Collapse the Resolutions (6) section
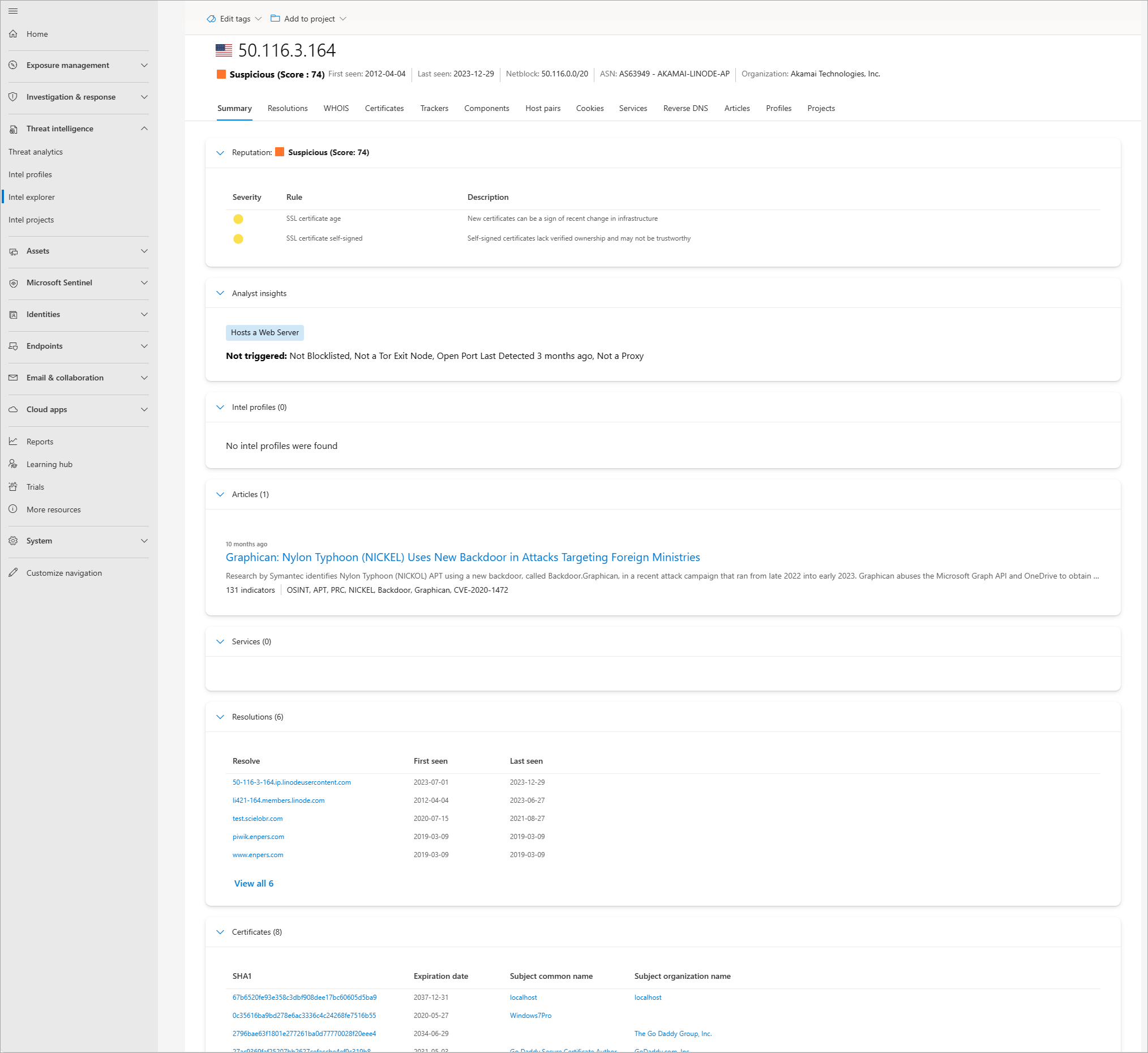This screenshot has height=1053, width=1148. click(x=220, y=717)
